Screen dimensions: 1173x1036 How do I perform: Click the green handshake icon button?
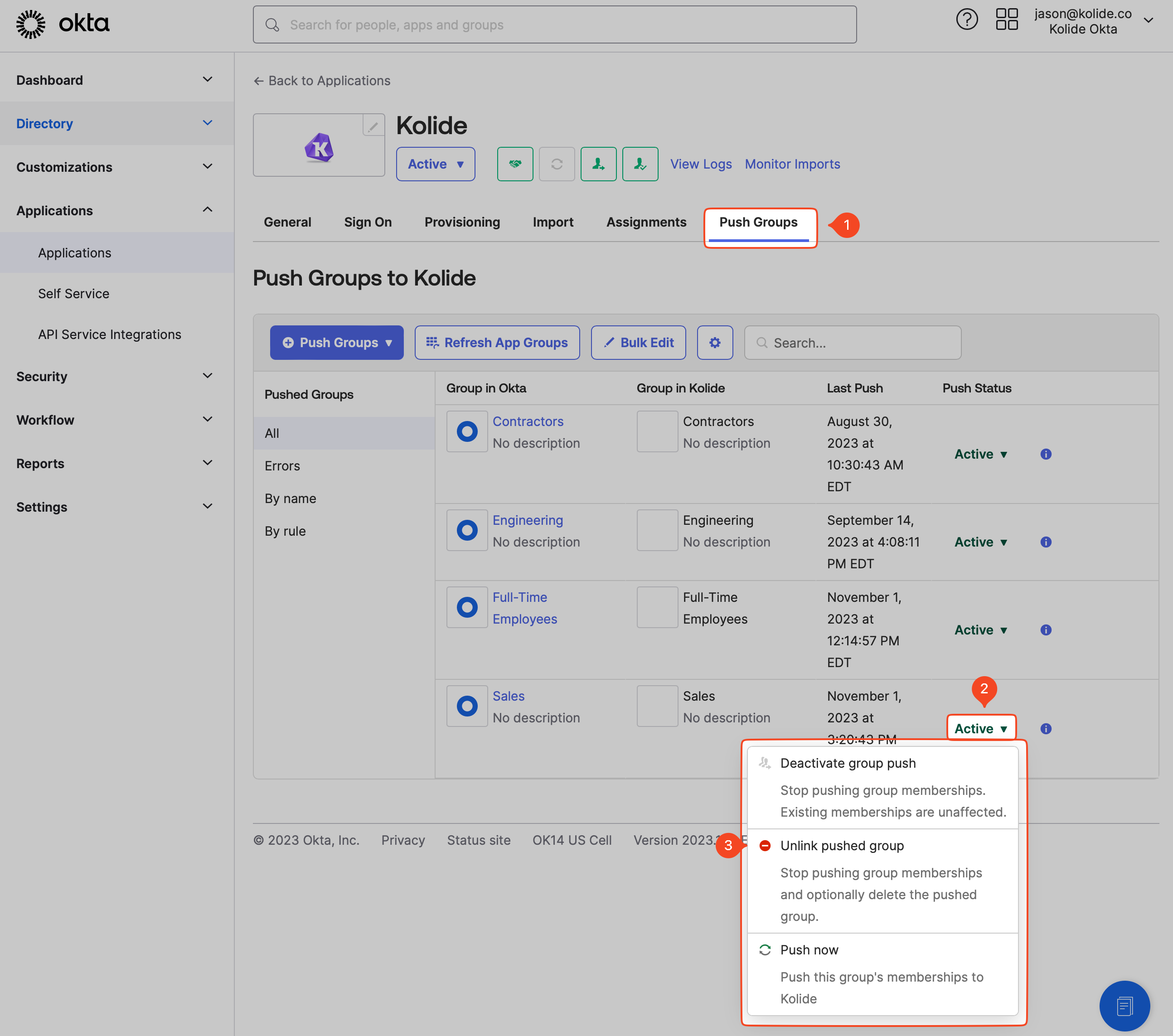(x=515, y=164)
